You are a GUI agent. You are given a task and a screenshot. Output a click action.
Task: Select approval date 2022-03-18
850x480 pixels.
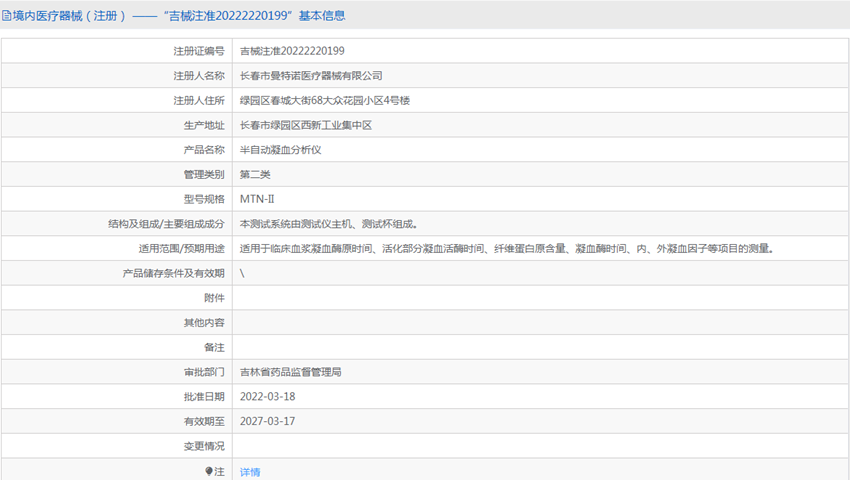pyautogui.click(x=268, y=396)
